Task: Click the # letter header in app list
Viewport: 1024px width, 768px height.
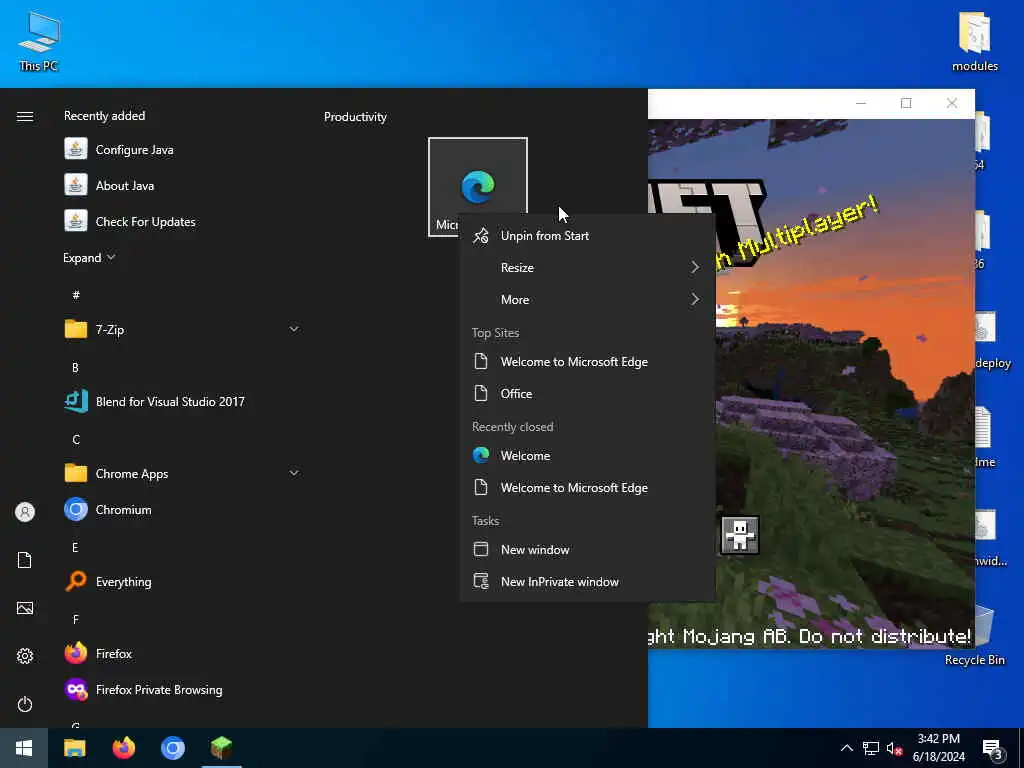Action: [x=76, y=295]
